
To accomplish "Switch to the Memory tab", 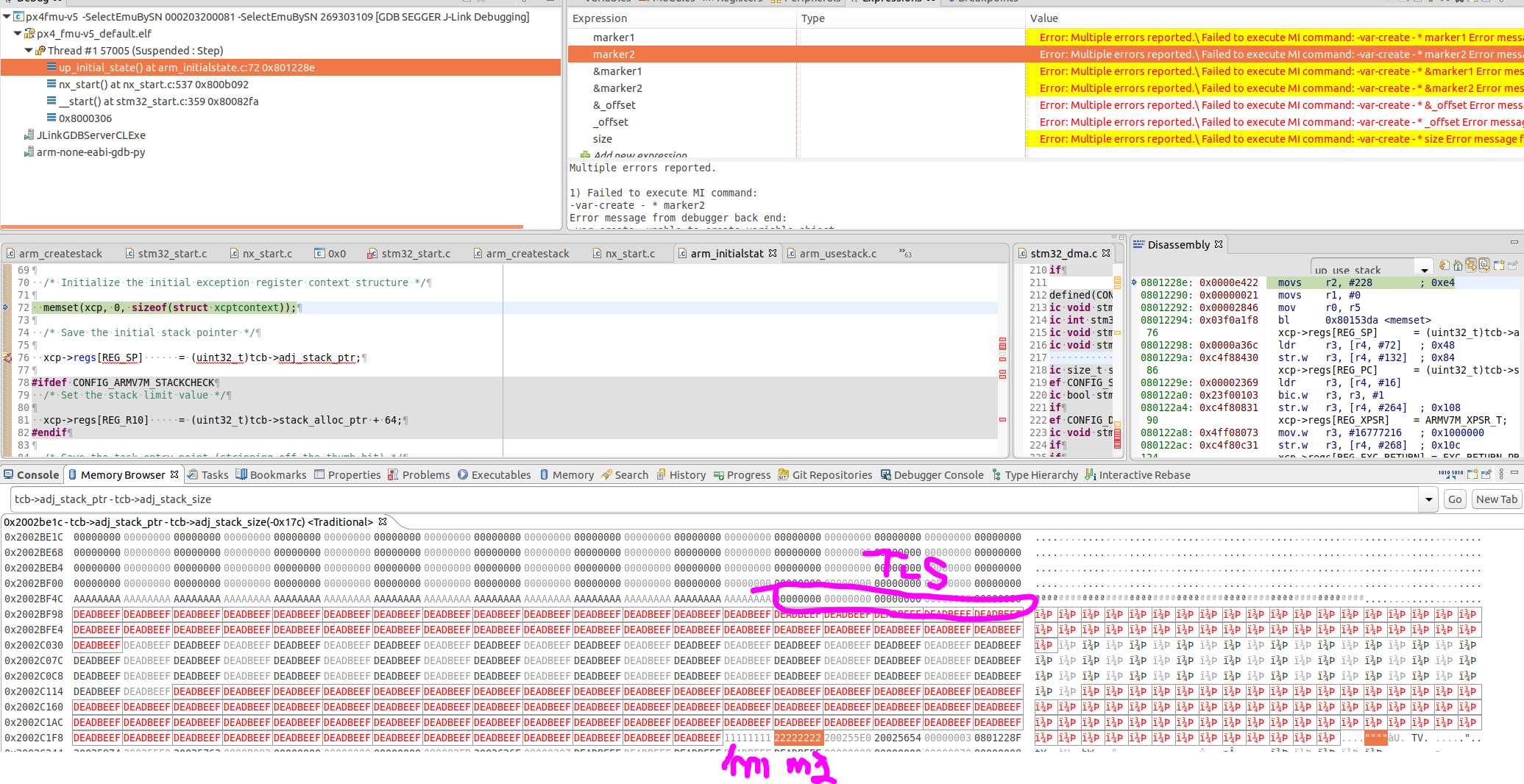I will tap(567, 475).
